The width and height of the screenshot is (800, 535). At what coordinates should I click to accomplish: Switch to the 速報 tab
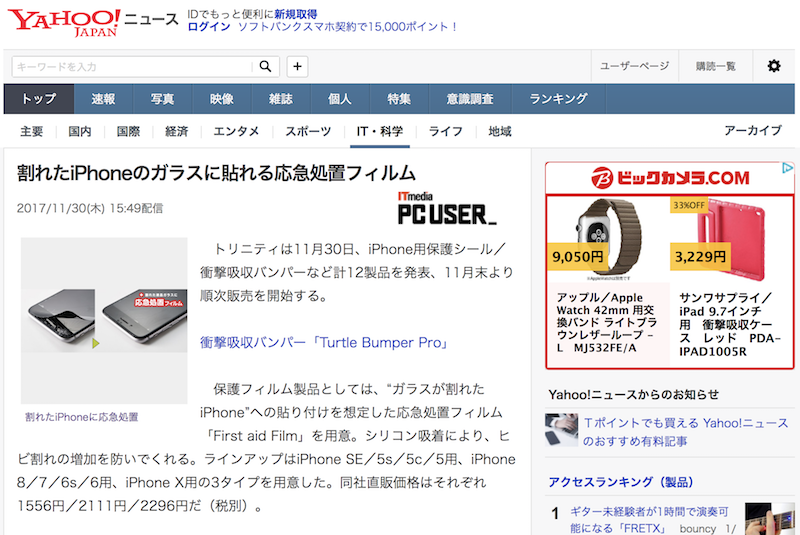[x=103, y=99]
